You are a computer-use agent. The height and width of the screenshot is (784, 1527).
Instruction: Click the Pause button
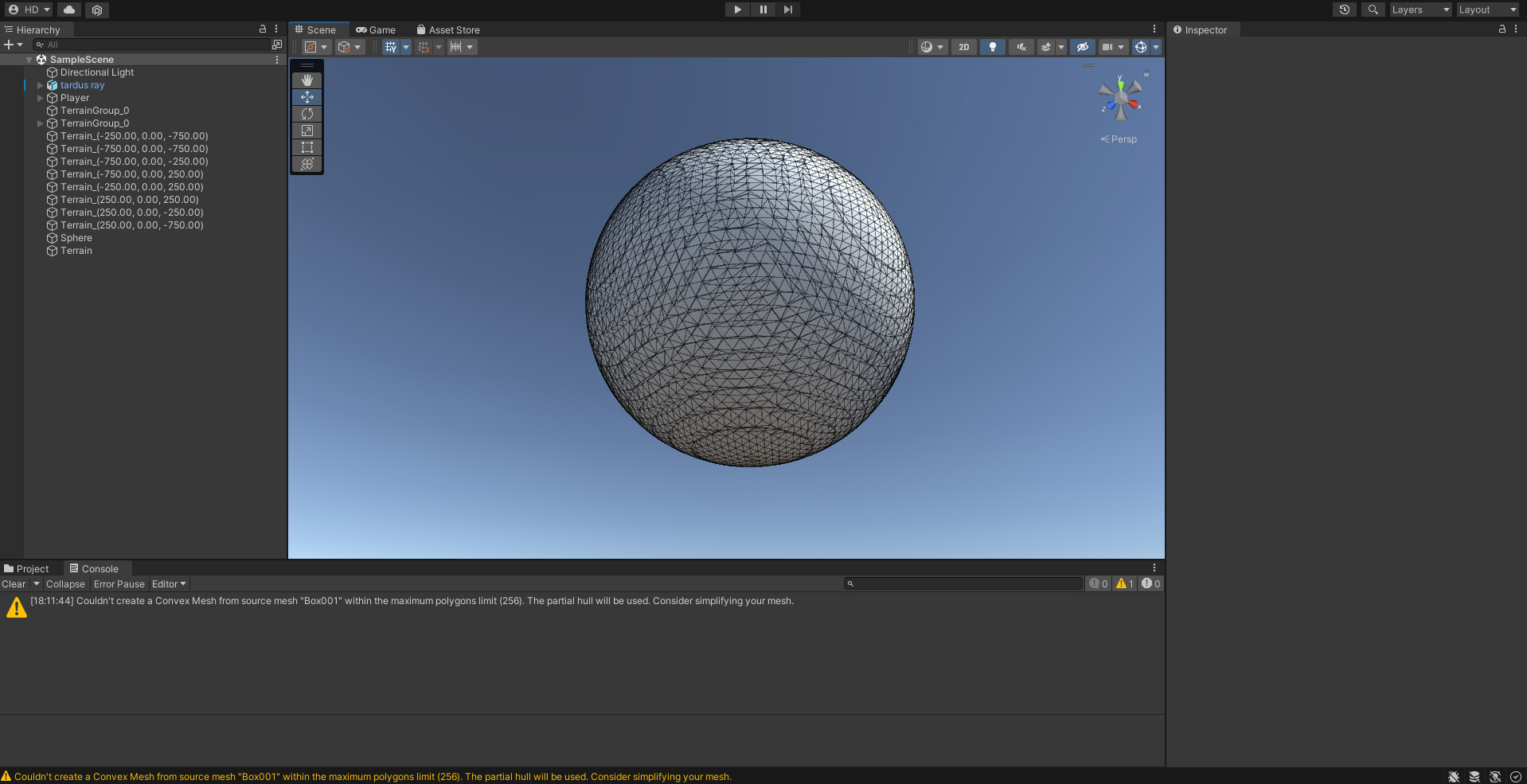(x=763, y=10)
